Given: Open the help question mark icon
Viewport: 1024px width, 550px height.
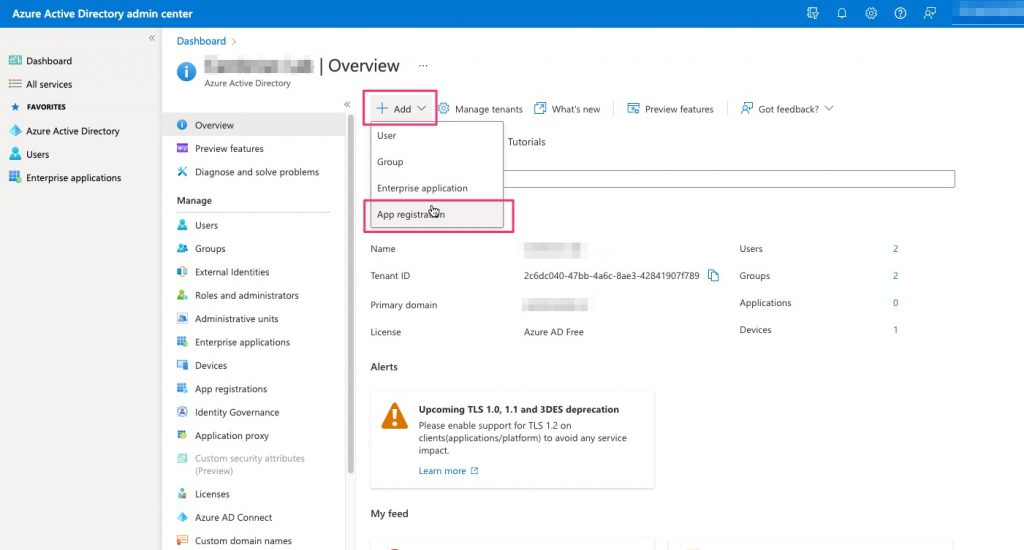Looking at the screenshot, I should tap(900, 13).
